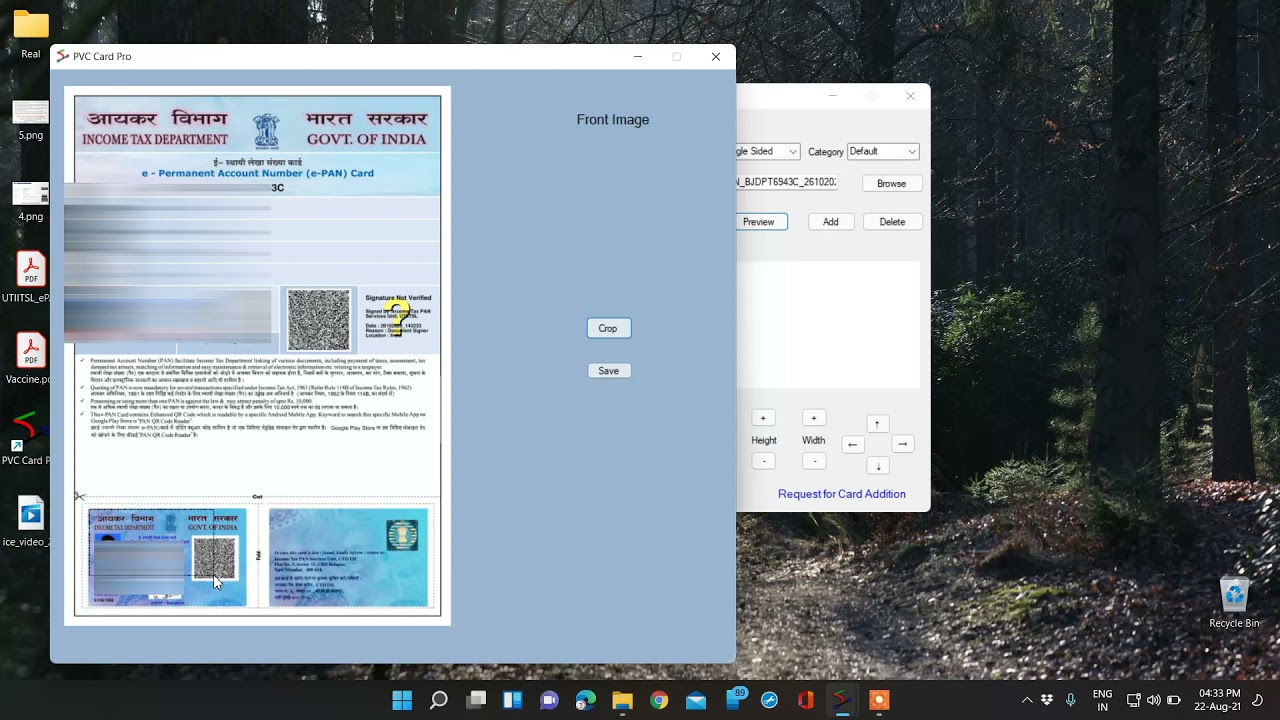Open the clock showing 04:33 PM

1218,700
